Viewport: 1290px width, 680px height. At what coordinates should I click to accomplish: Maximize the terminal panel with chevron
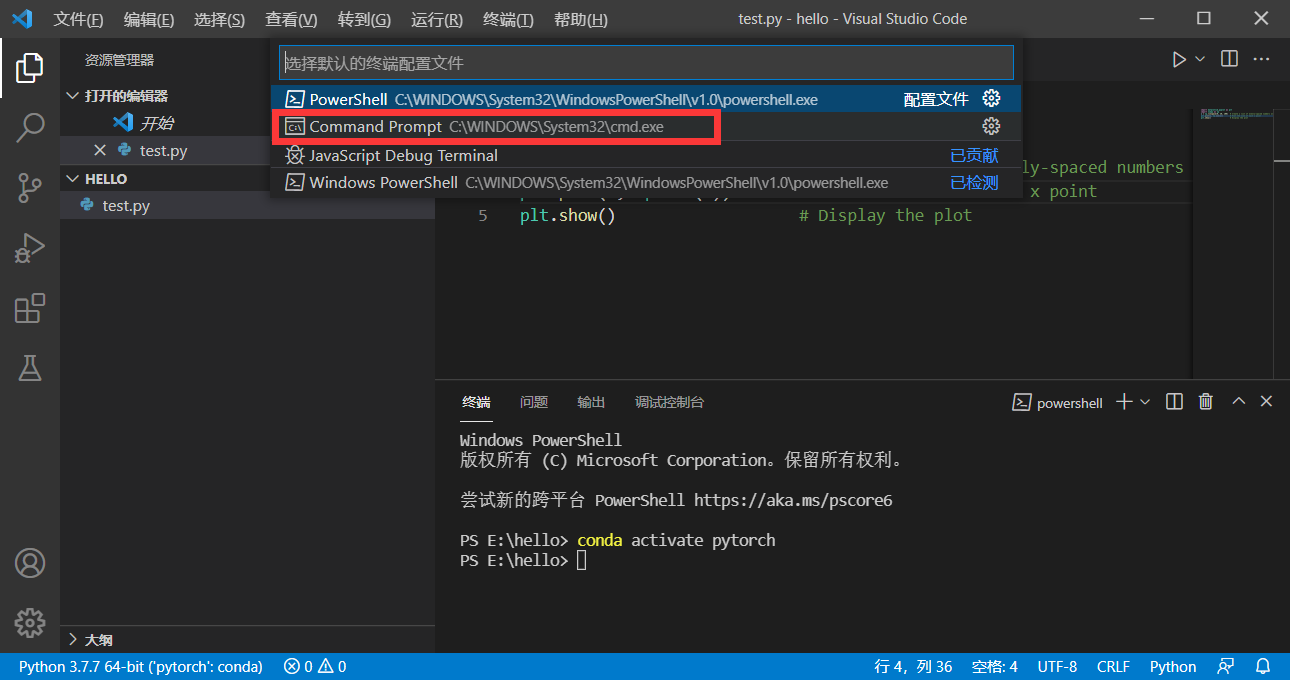(1238, 401)
